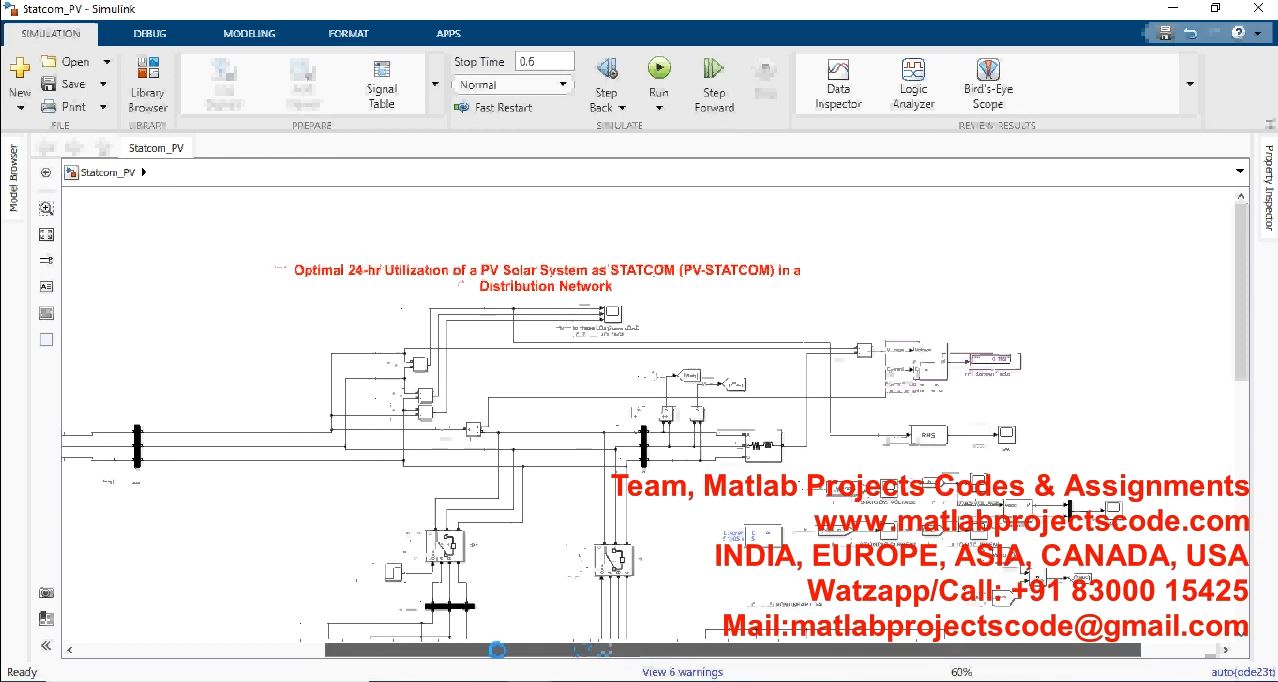Image resolution: width=1278 pixels, height=682 pixels.
Task: Click the horizontal scrollbar left arrow
Action: pyautogui.click(x=69, y=650)
